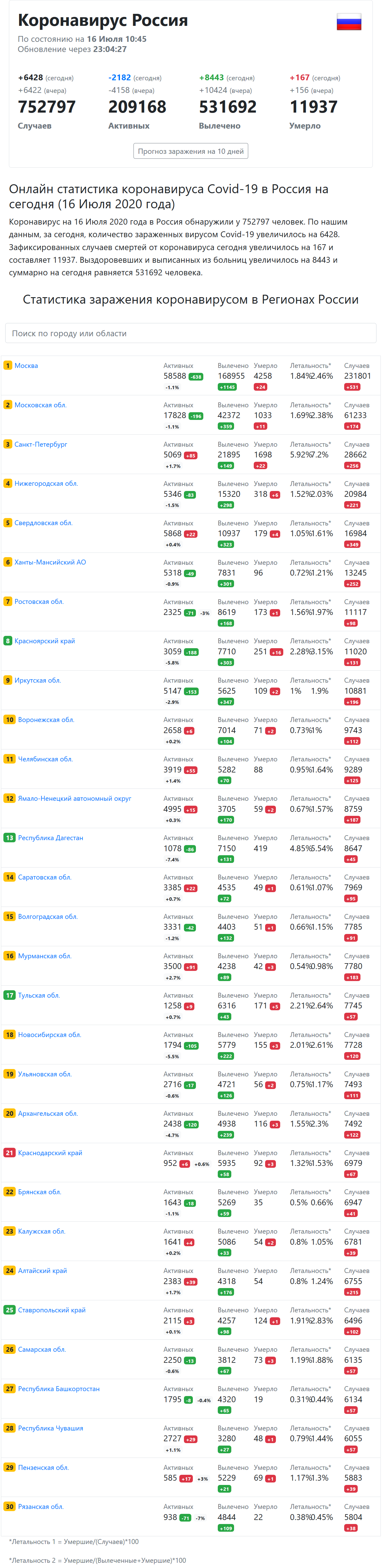
Task: Click Dagestan's deaths count '419'
Action: (x=260, y=848)
